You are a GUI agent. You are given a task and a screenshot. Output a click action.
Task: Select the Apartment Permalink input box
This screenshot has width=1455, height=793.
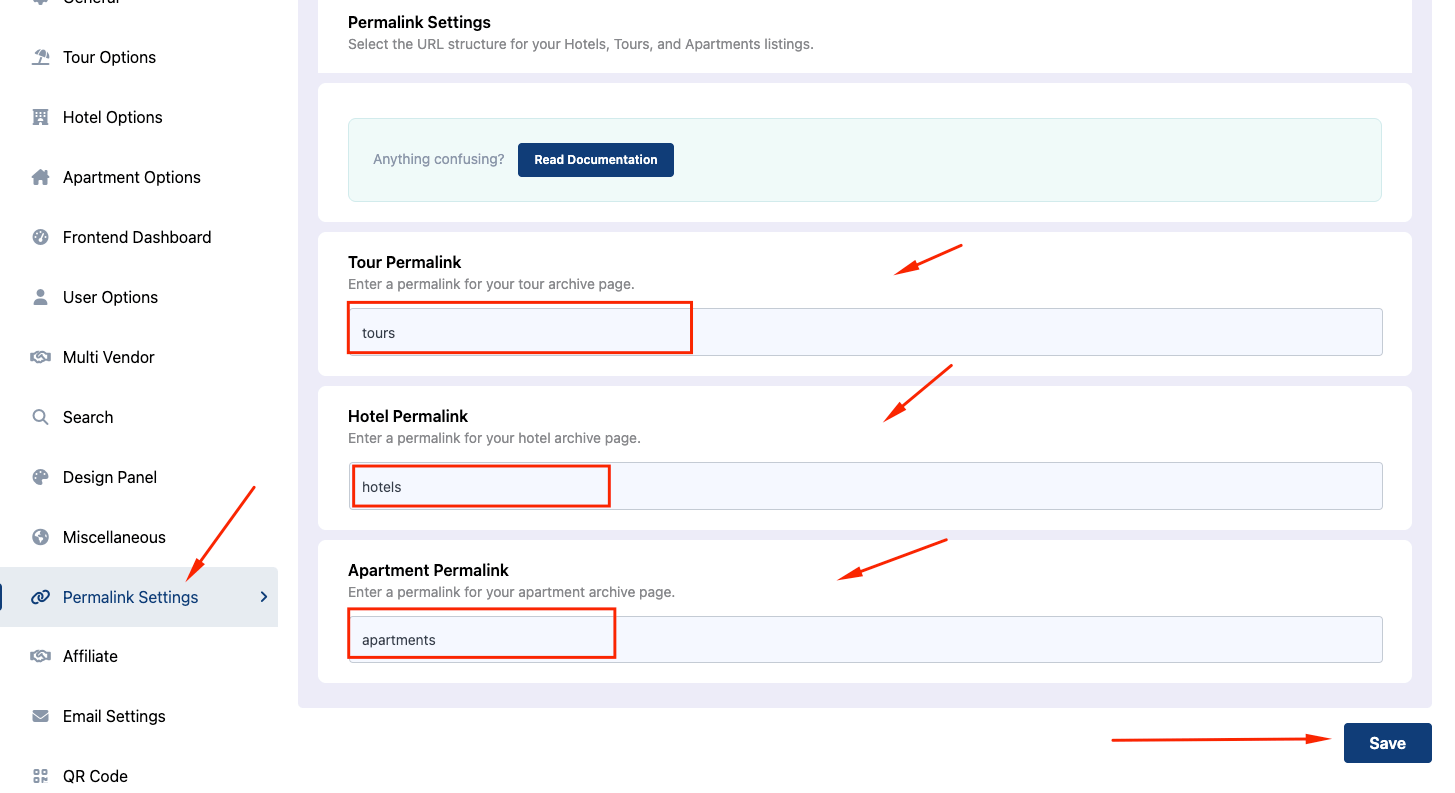pyautogui.click(x=865, y=639)
